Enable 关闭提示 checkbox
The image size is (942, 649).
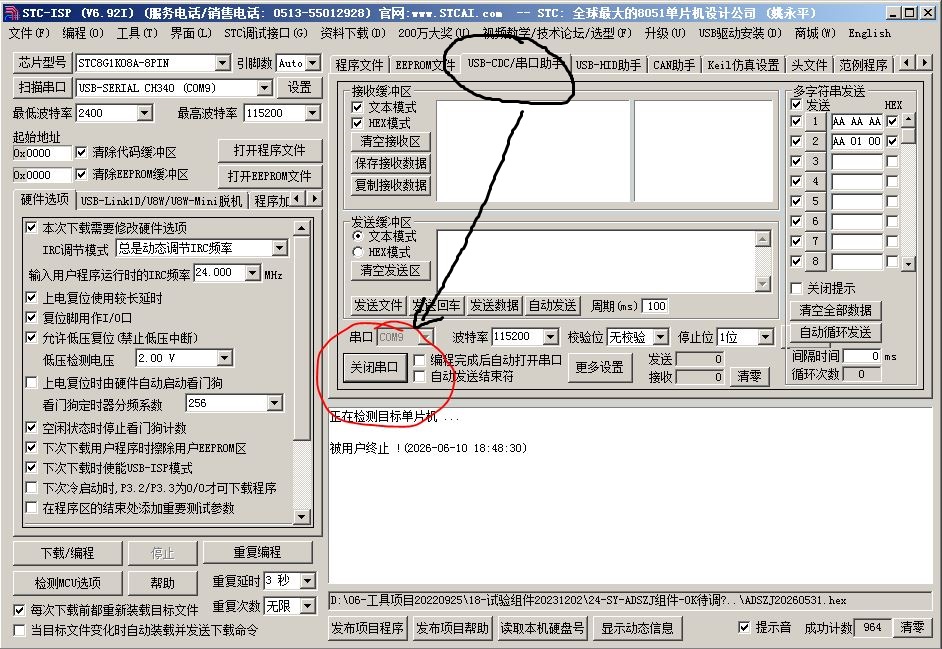[796, 288]
